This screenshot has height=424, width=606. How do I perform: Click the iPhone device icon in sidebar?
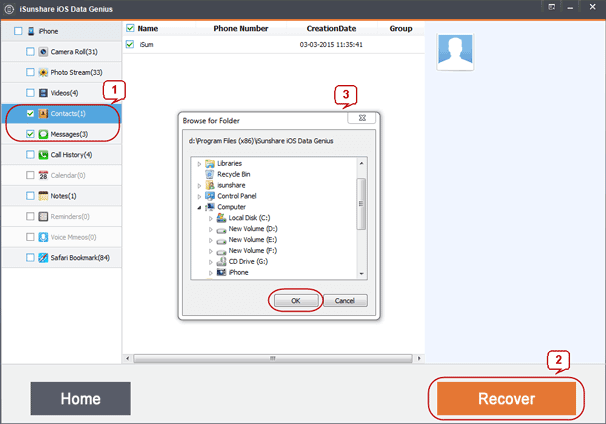coord(31,31)
